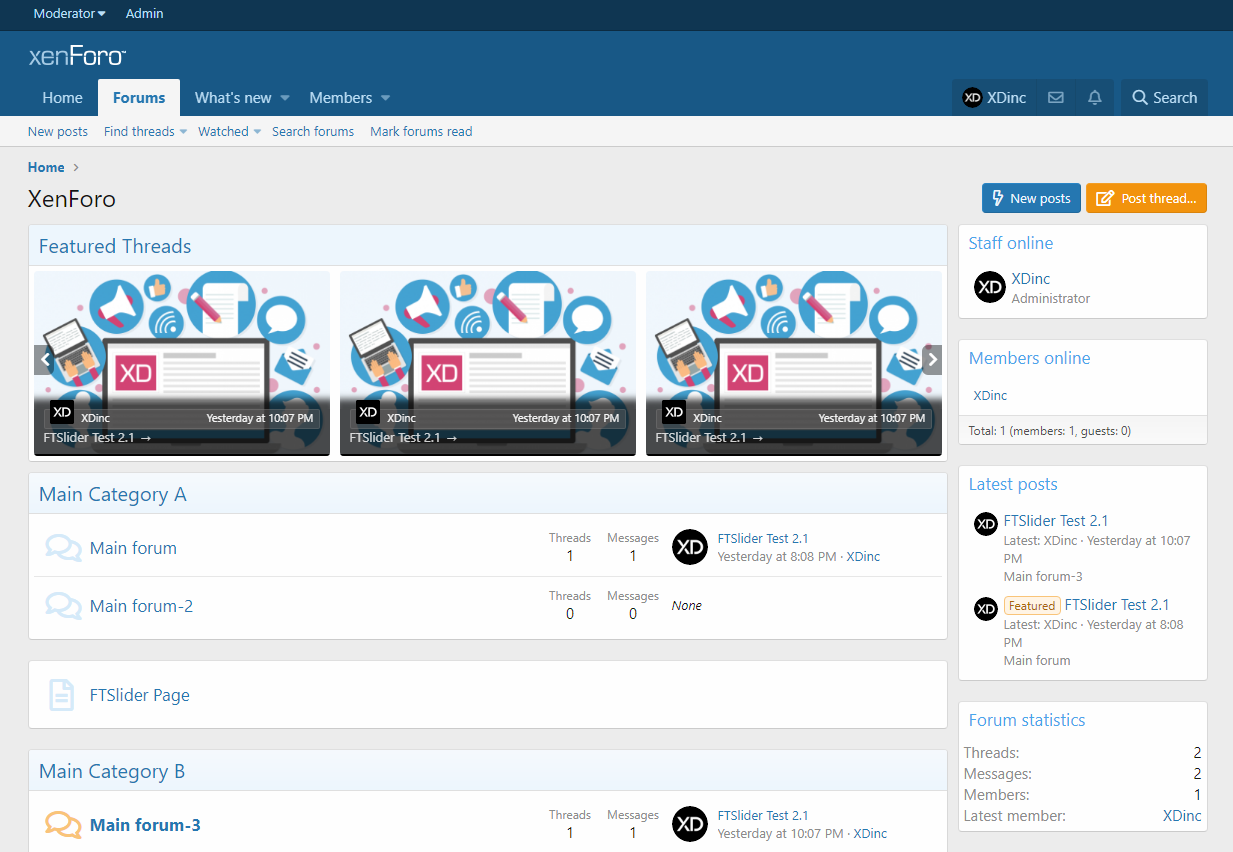Open the alerts bell icon
The image size is (1233, 852).
(x=1095, y=98)
